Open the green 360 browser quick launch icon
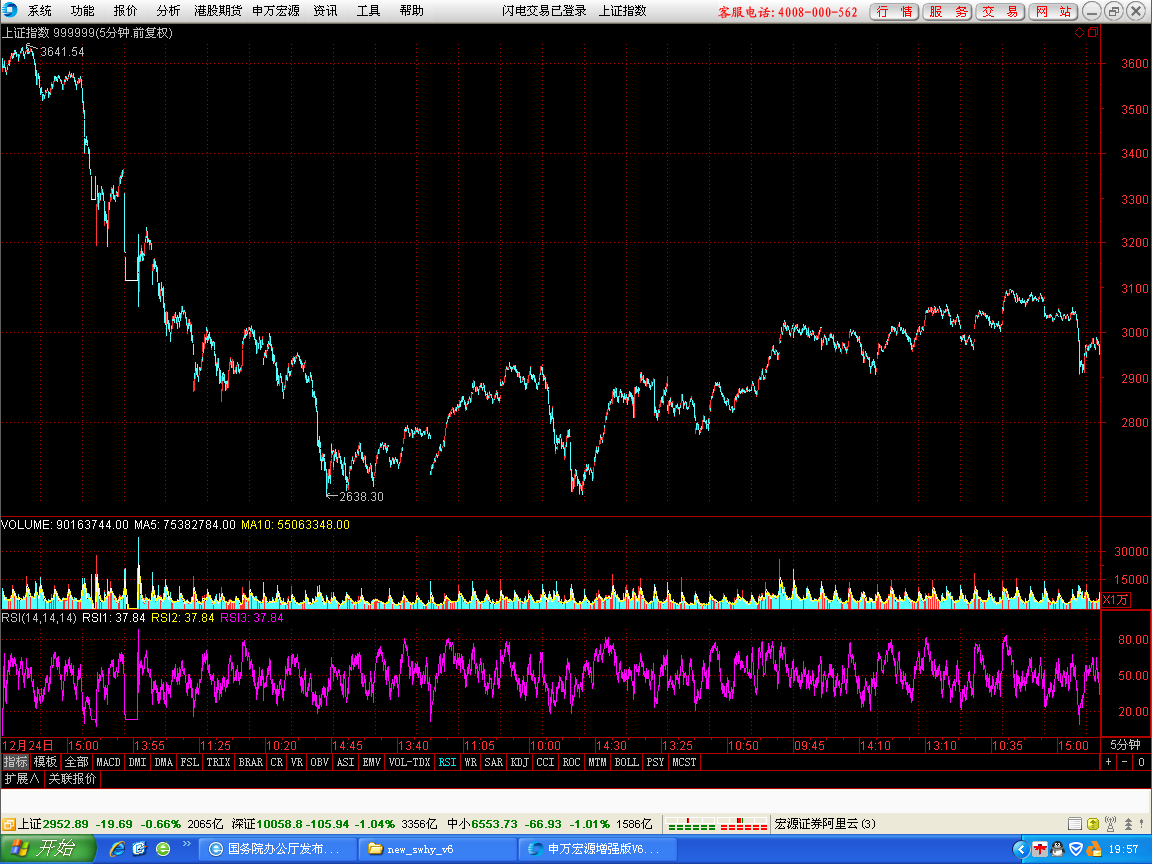1152x864 pixels. 163,849
